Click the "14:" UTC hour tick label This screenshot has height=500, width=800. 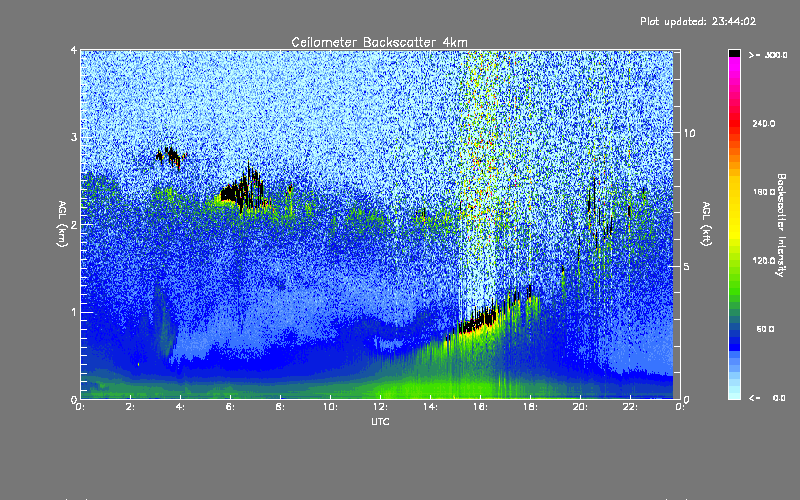pyautogui.click(x=430, y=407)
